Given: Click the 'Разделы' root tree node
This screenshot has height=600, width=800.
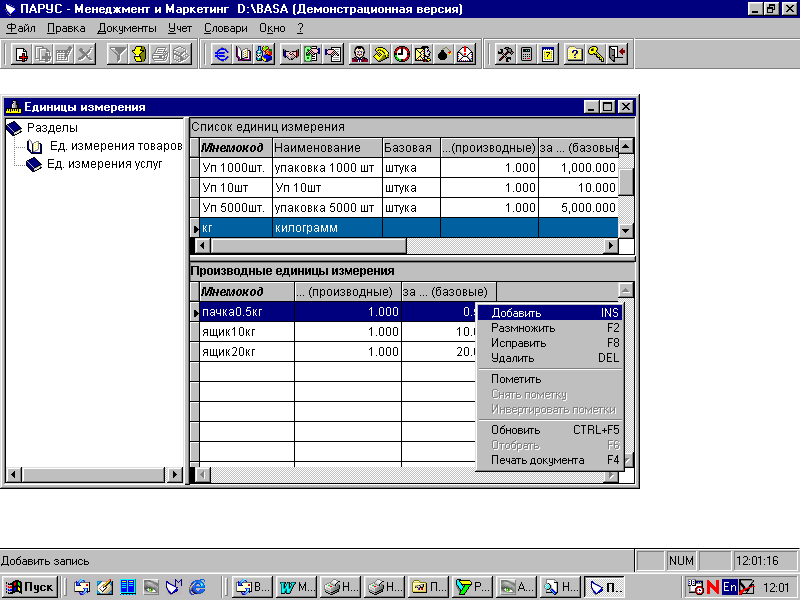Looking at the screenshot, I should click(x=52, y=128).
